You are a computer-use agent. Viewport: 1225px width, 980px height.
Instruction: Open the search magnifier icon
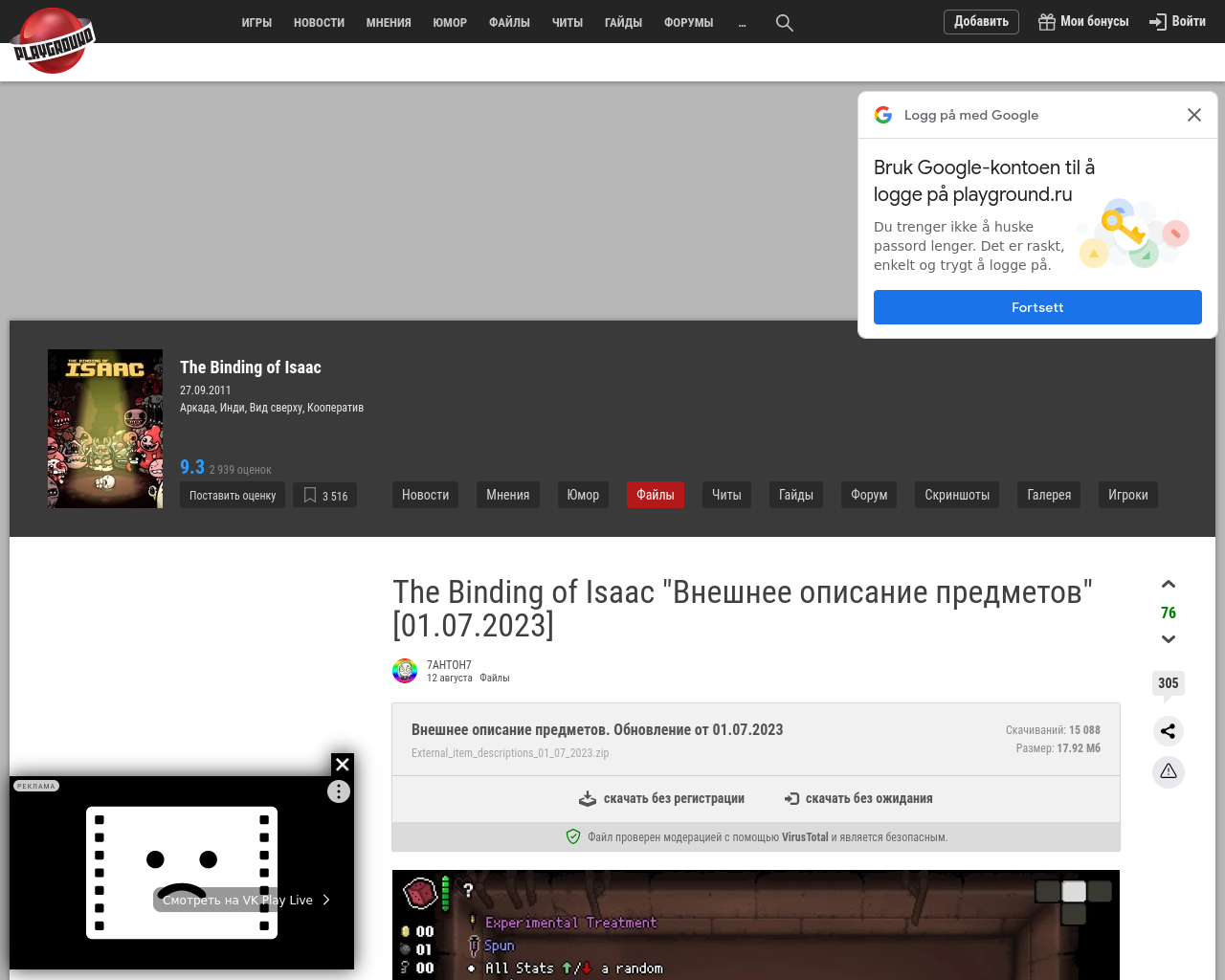coord(785,22)
